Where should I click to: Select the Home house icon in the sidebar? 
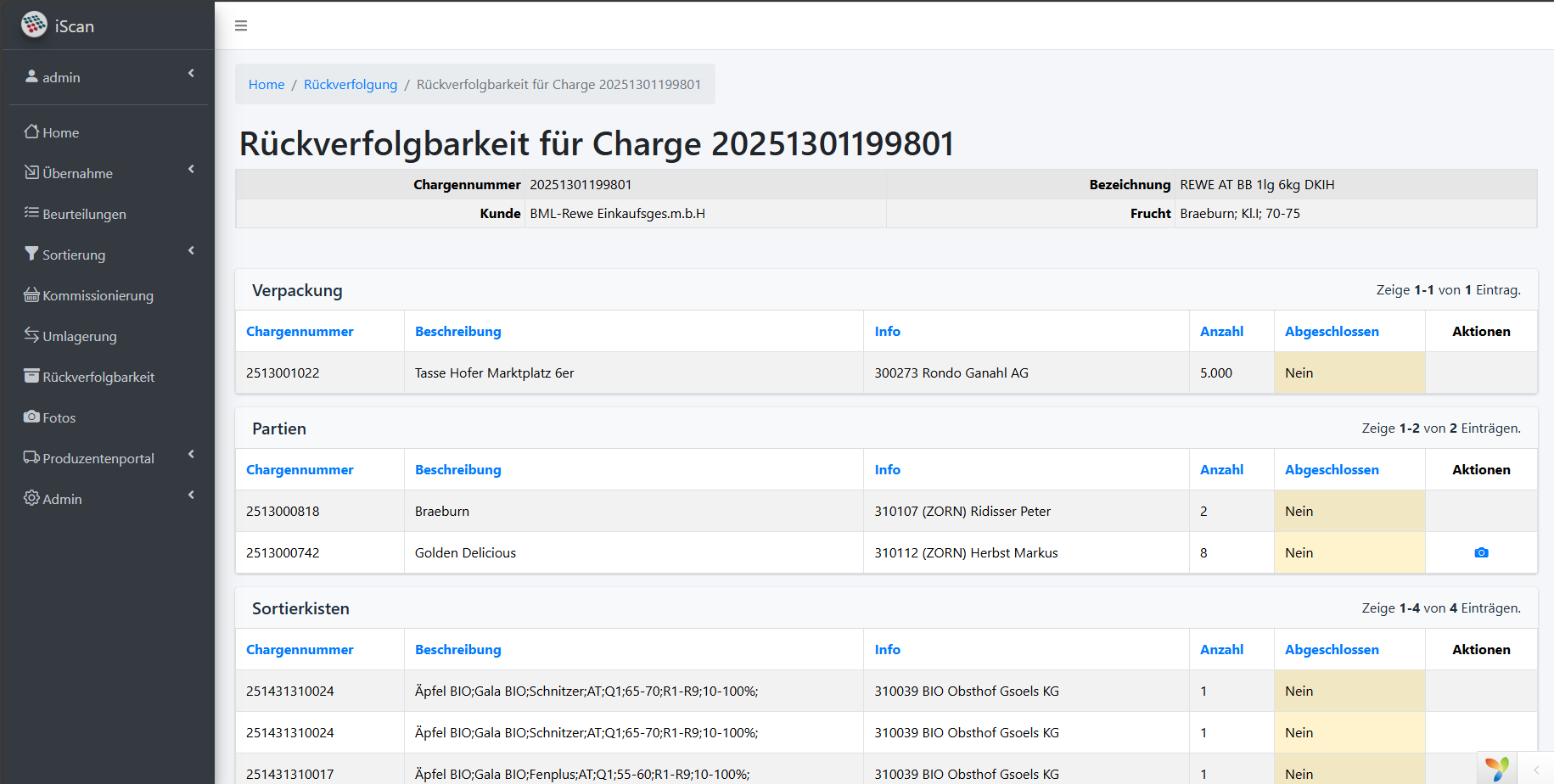pos(31,132)
